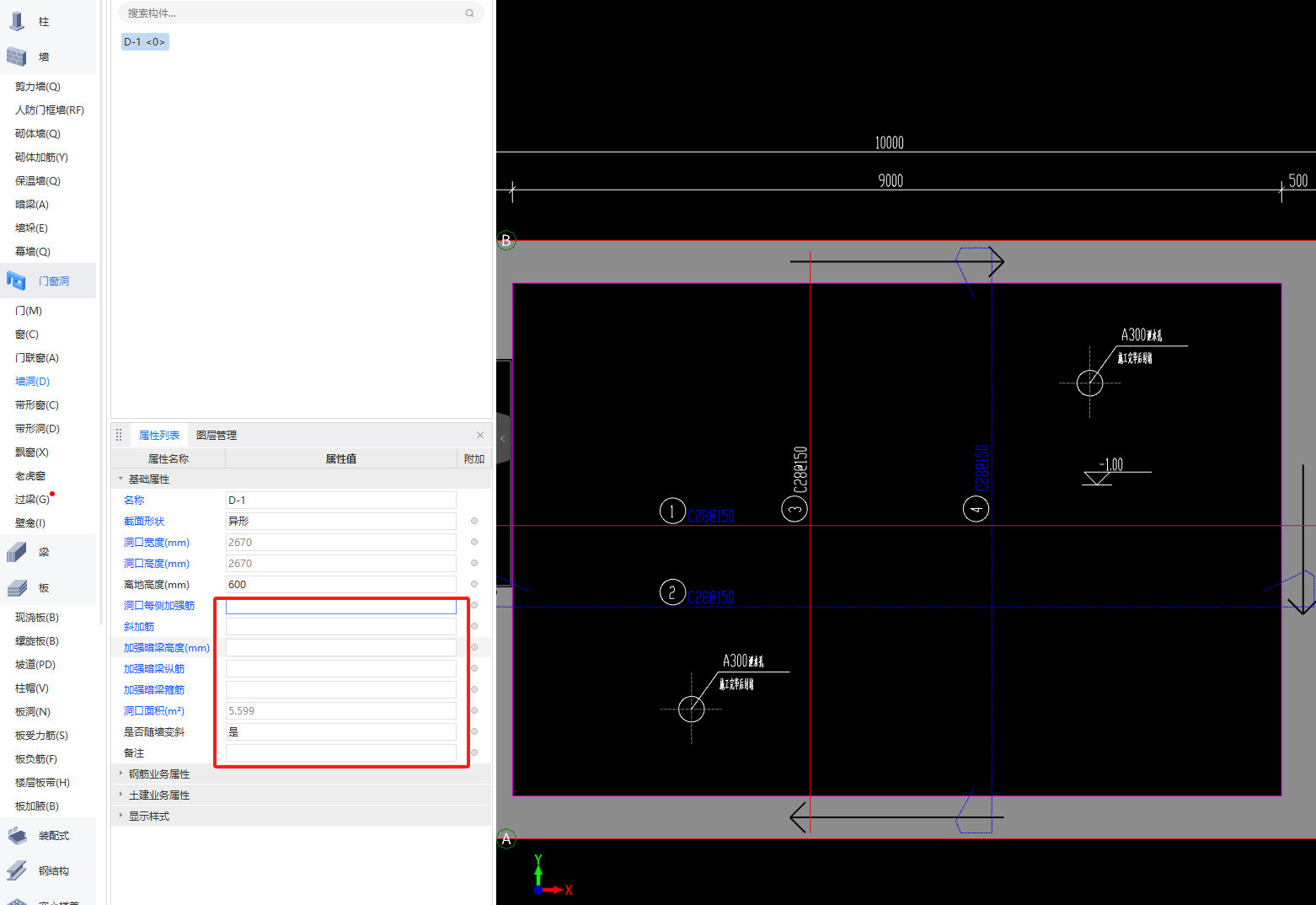Open the 门窗洞 category icon
Viewport: 1316px width, 905px height.
click(x=17, y=281)
